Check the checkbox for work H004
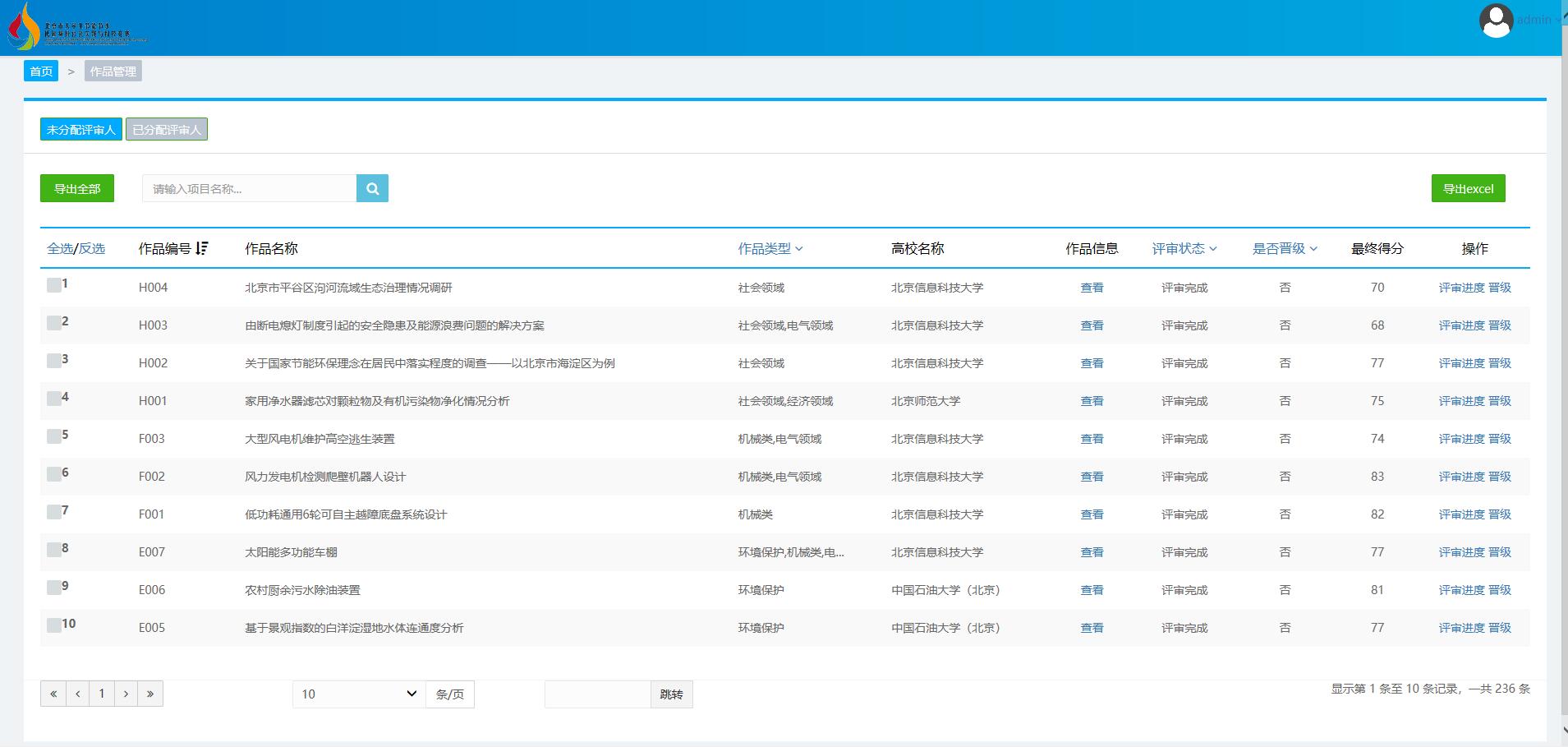This screenshot has width=1568, height=747. [x=53, y=283]
